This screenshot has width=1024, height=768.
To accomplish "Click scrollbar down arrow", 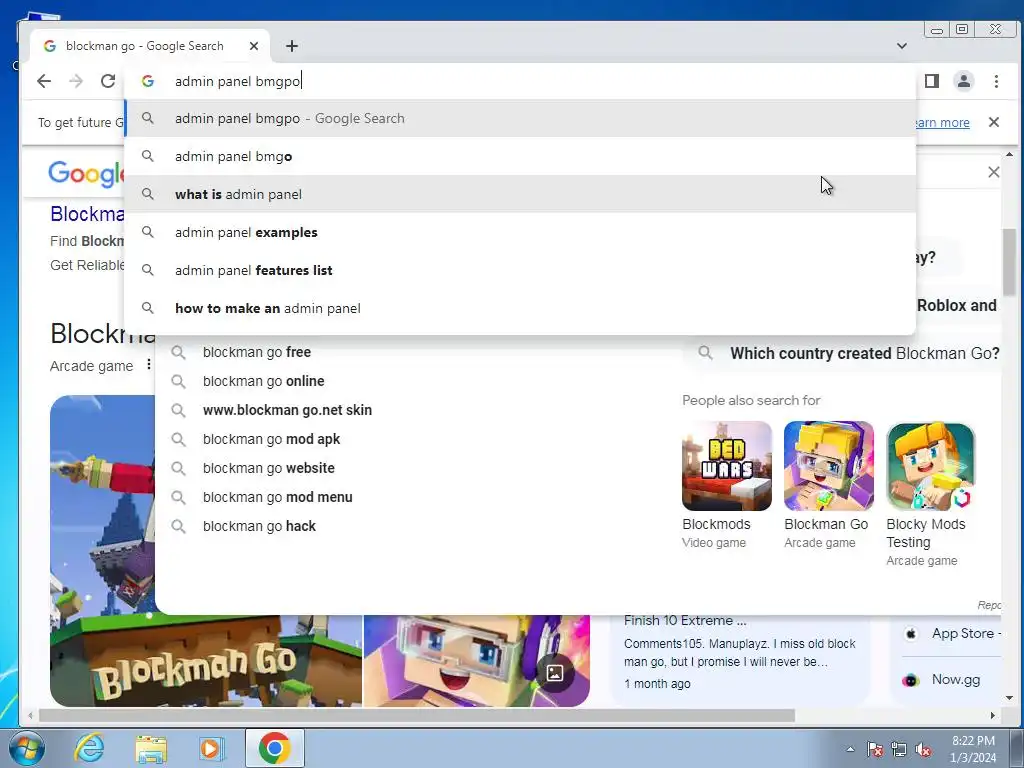I will 1010,698.
